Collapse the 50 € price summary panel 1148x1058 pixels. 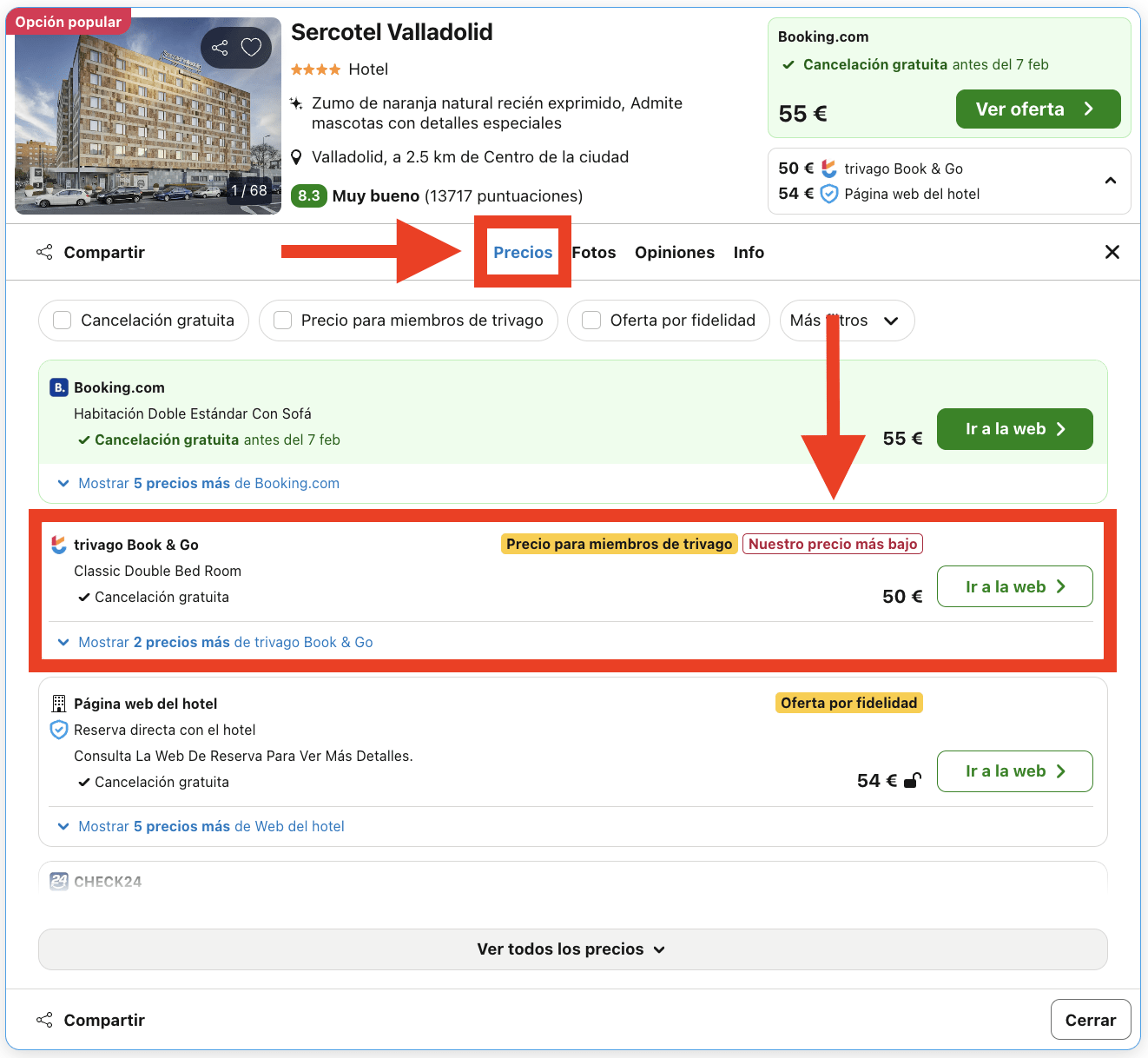(x=1111, y=180)
